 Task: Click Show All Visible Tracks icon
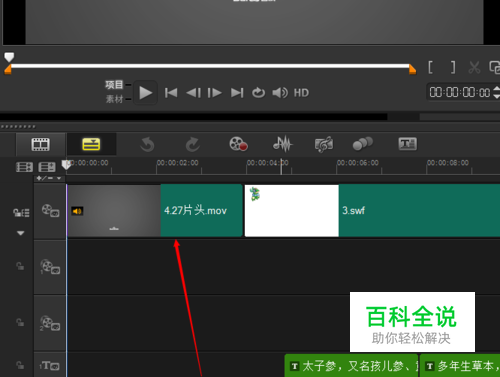coord(24,167)
